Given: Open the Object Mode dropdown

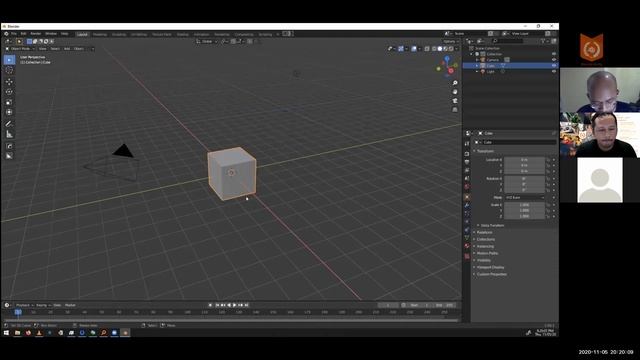Looking at the screenshot, I should [x=20, y=49].
